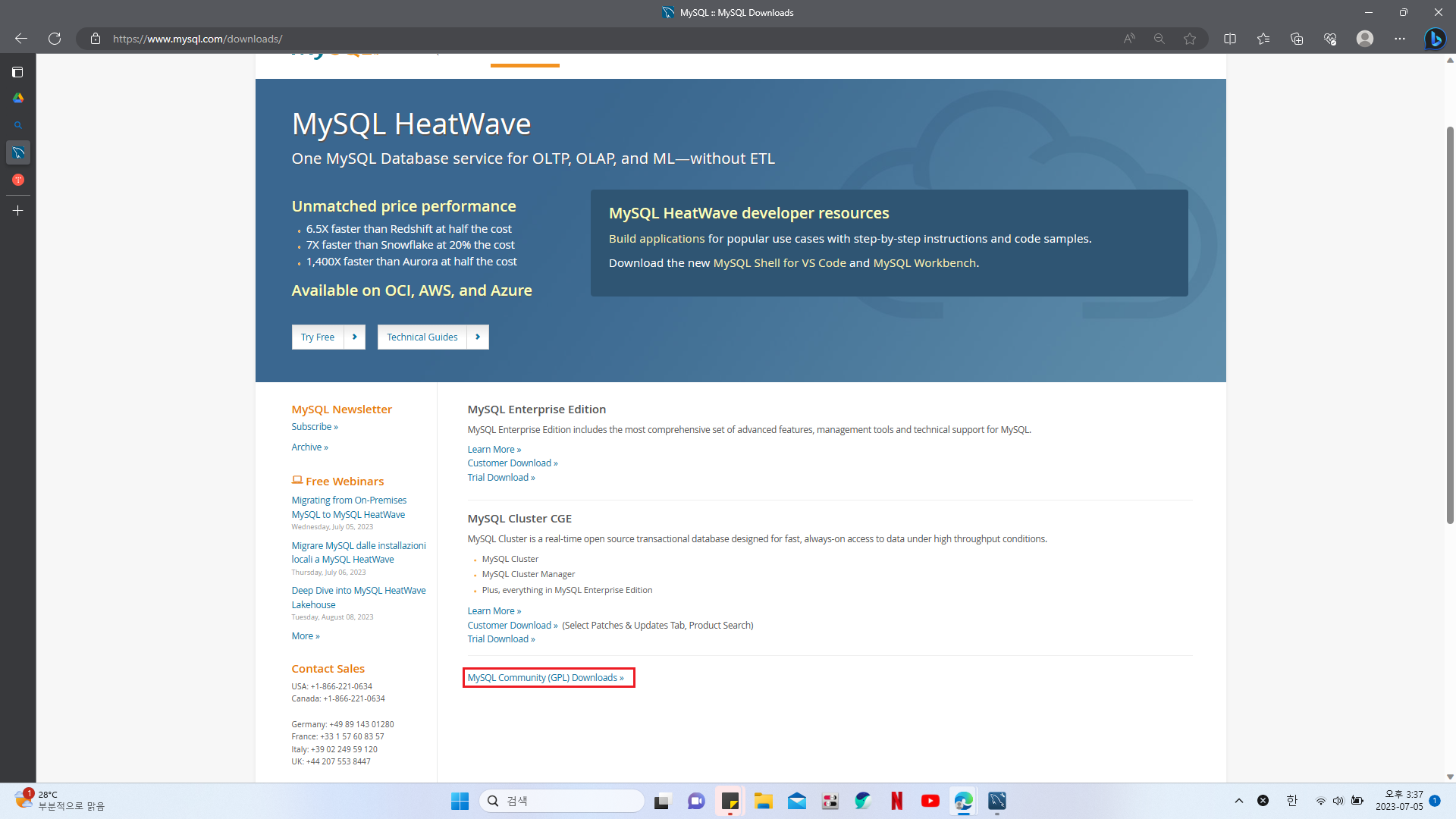Click the page vertical scrollbar thumb
This screenshot has width=1456, height=819.
(x=1450, y=325)
